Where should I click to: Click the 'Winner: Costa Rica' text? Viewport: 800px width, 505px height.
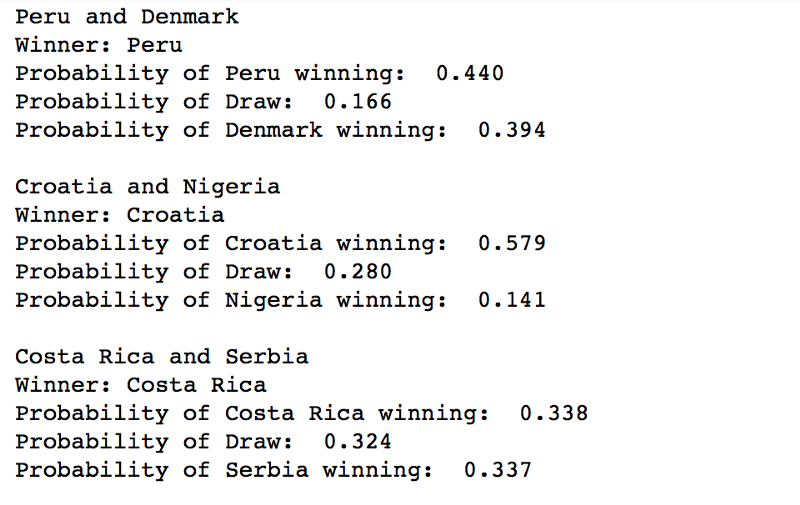141,385
